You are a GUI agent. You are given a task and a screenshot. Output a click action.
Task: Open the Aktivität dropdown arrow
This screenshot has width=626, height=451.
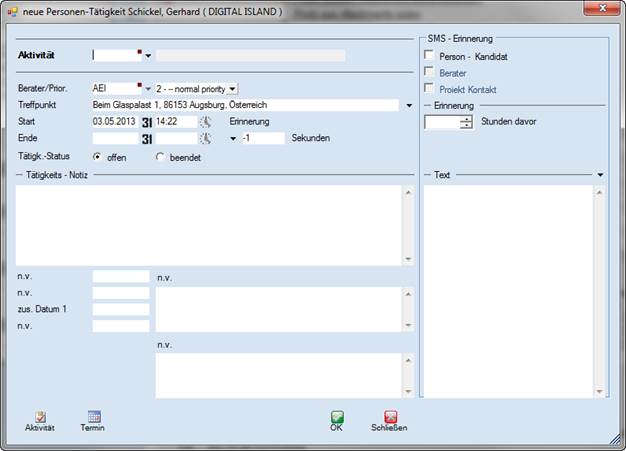coord(148,56)
